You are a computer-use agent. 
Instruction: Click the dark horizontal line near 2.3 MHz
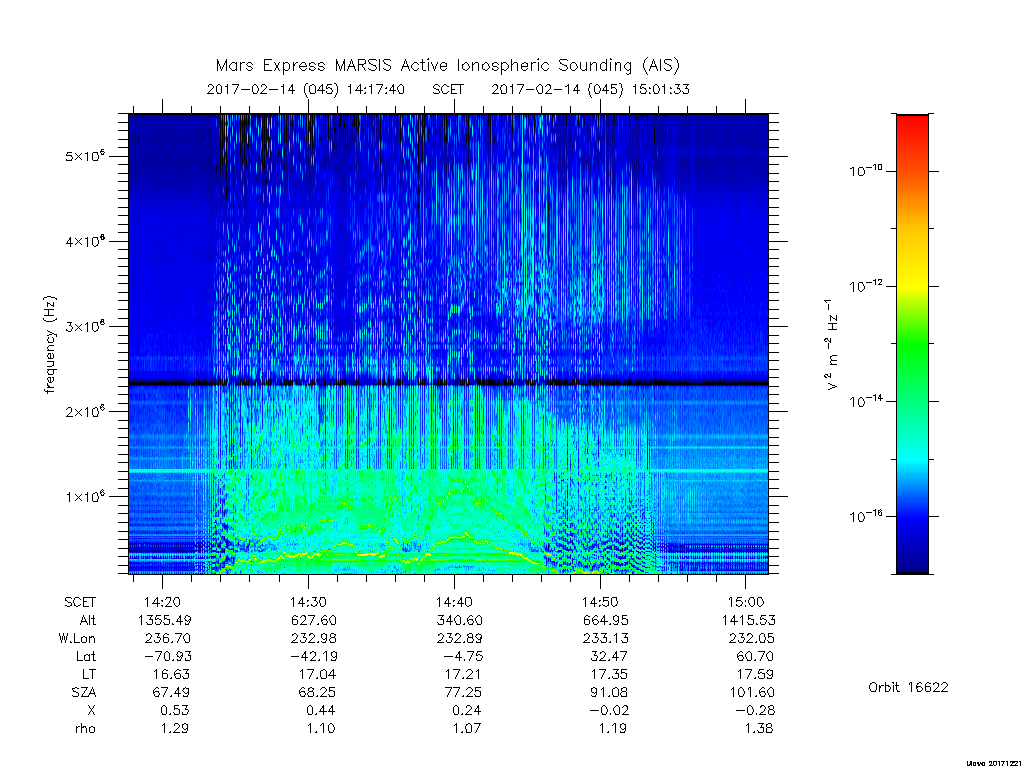448,383
